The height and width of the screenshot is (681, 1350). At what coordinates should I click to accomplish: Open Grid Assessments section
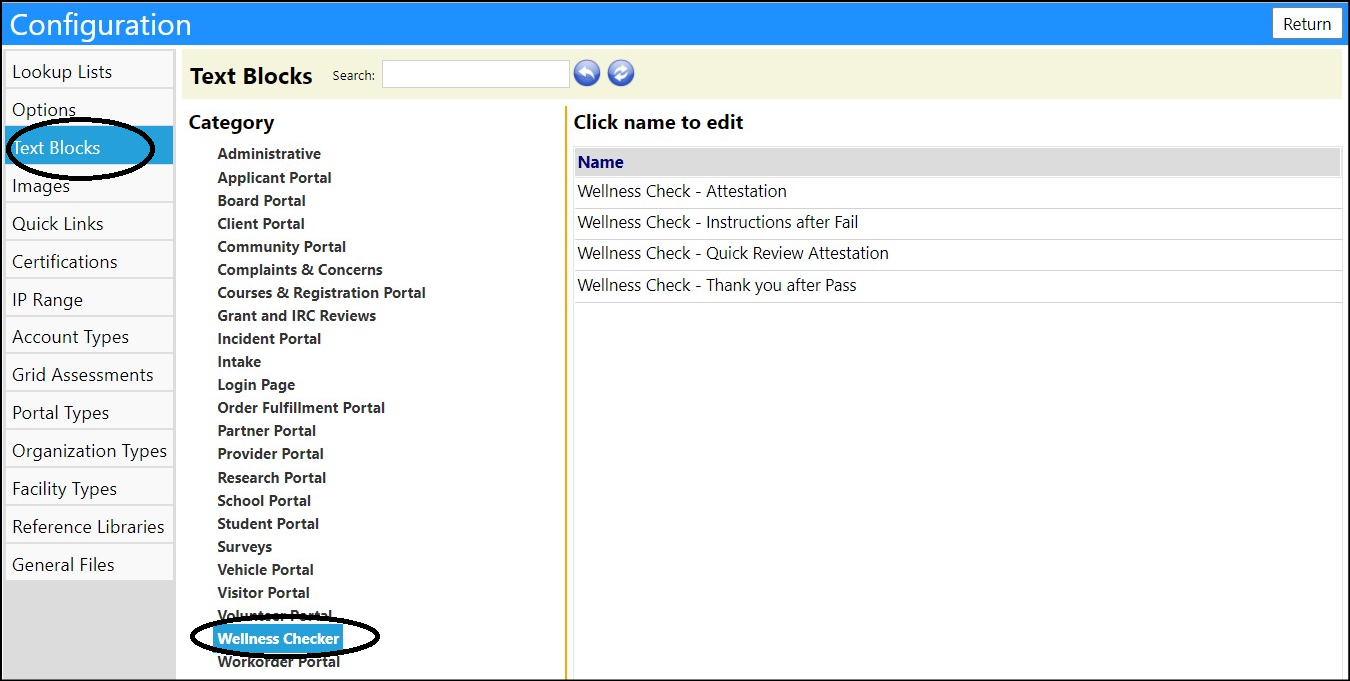[x=89, y=375]
